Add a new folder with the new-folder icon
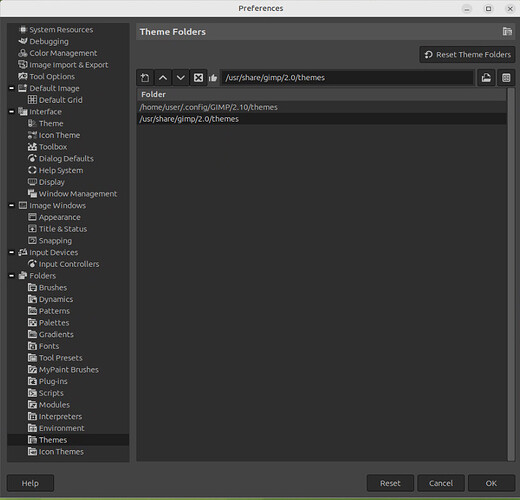Image resolution: width=520 pixels, height=500 pixels. point(145,78)
